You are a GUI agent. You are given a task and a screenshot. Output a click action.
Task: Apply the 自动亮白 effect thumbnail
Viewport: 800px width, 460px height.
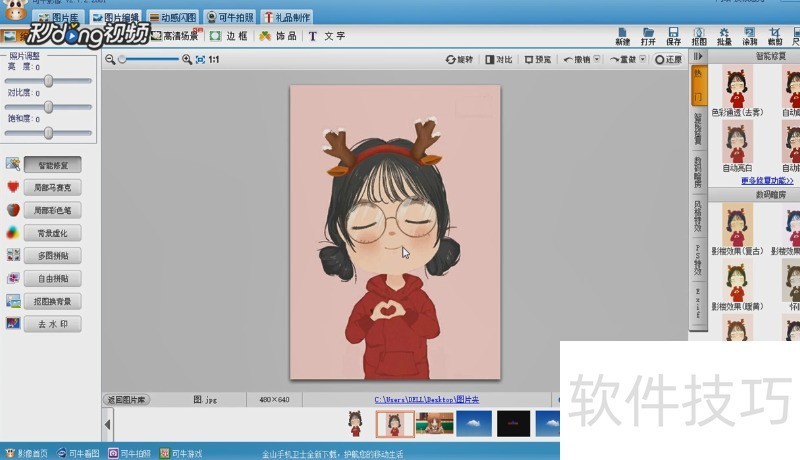737,142
